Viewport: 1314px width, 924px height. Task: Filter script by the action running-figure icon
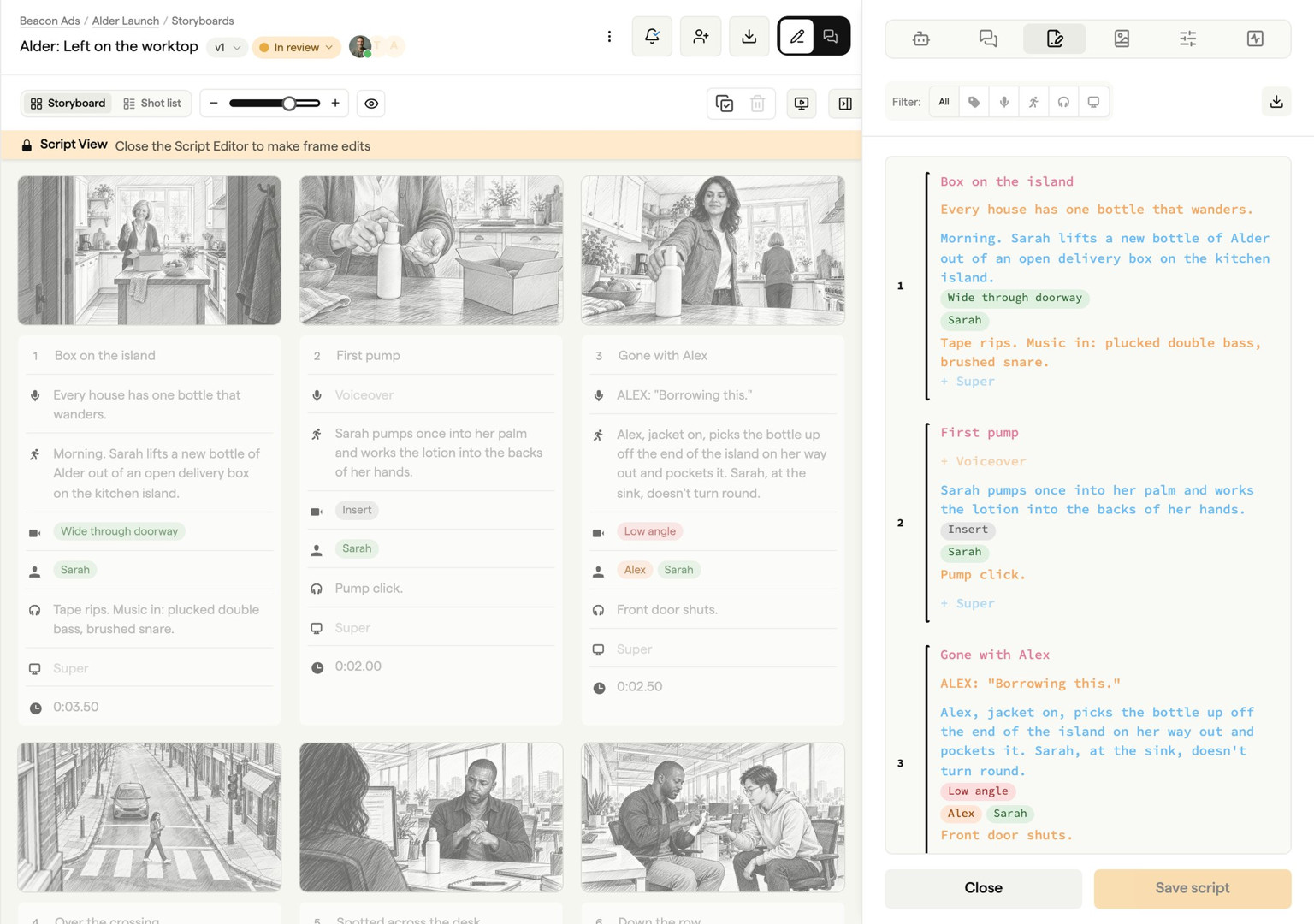(1033, 102)
